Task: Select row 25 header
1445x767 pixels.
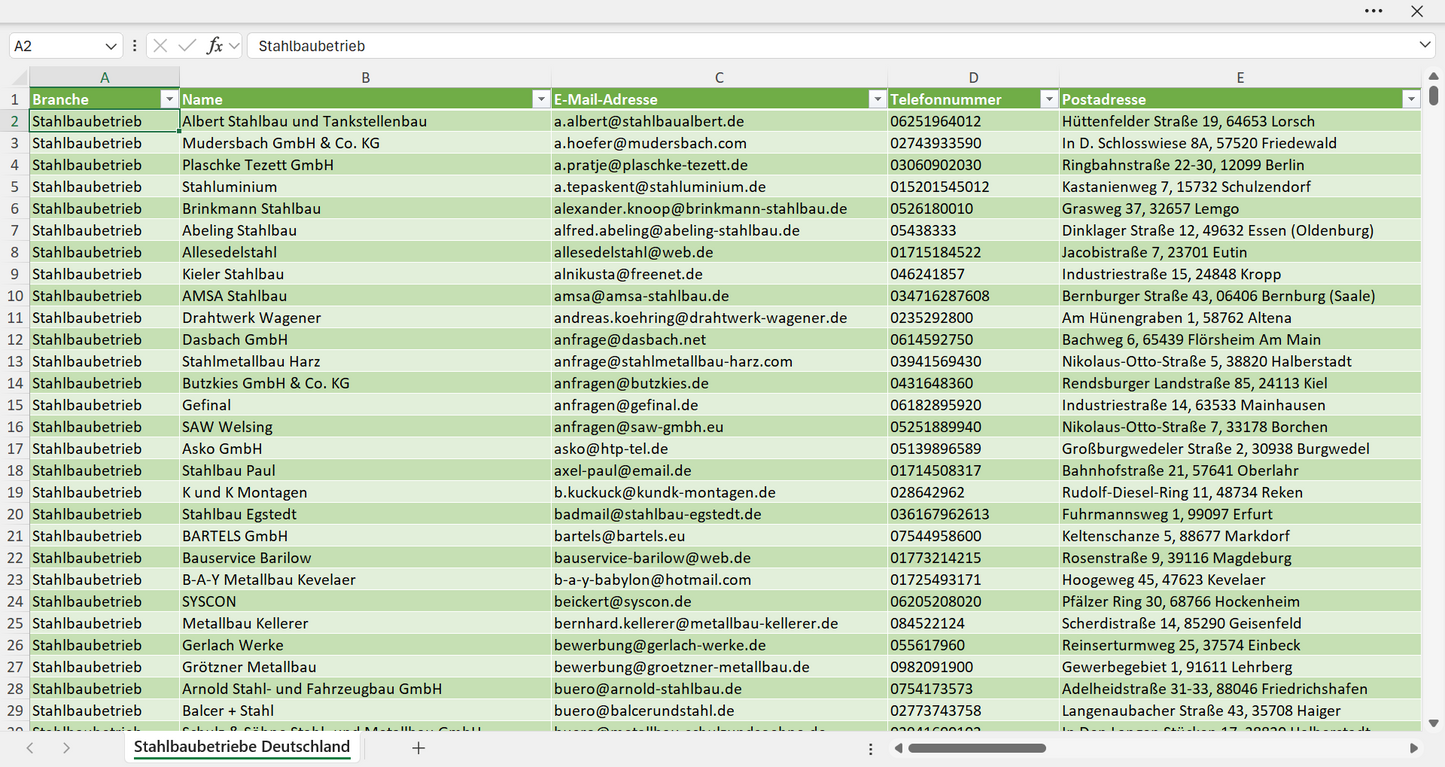Action: (x=15, y=623)
